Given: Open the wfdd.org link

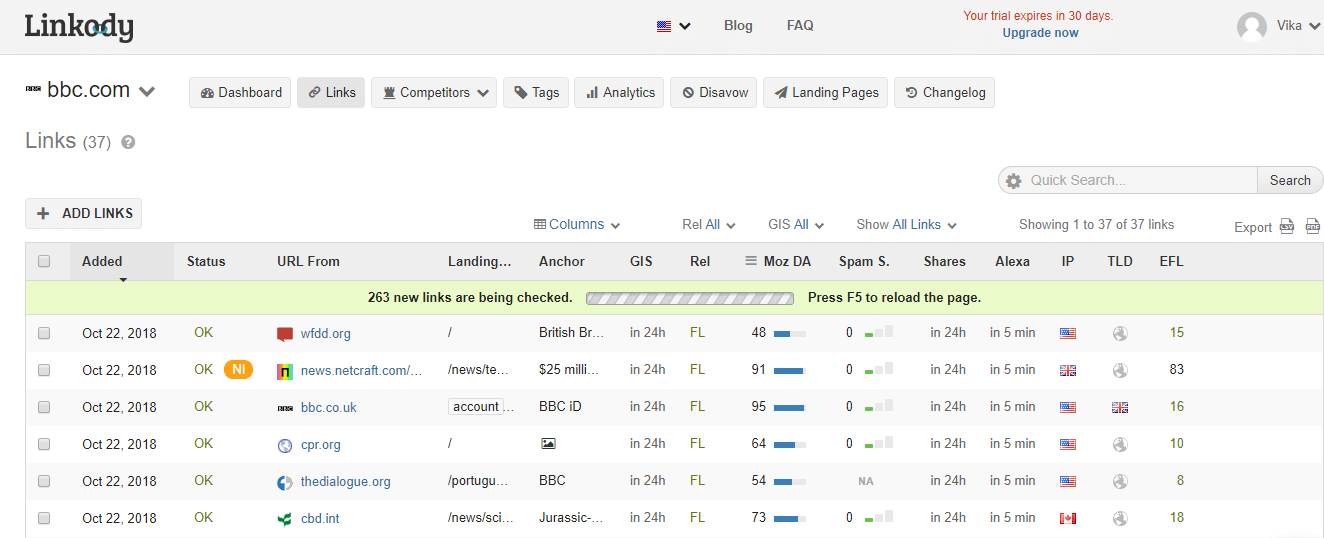Looking at the screenshot, I should click(326, 334).
